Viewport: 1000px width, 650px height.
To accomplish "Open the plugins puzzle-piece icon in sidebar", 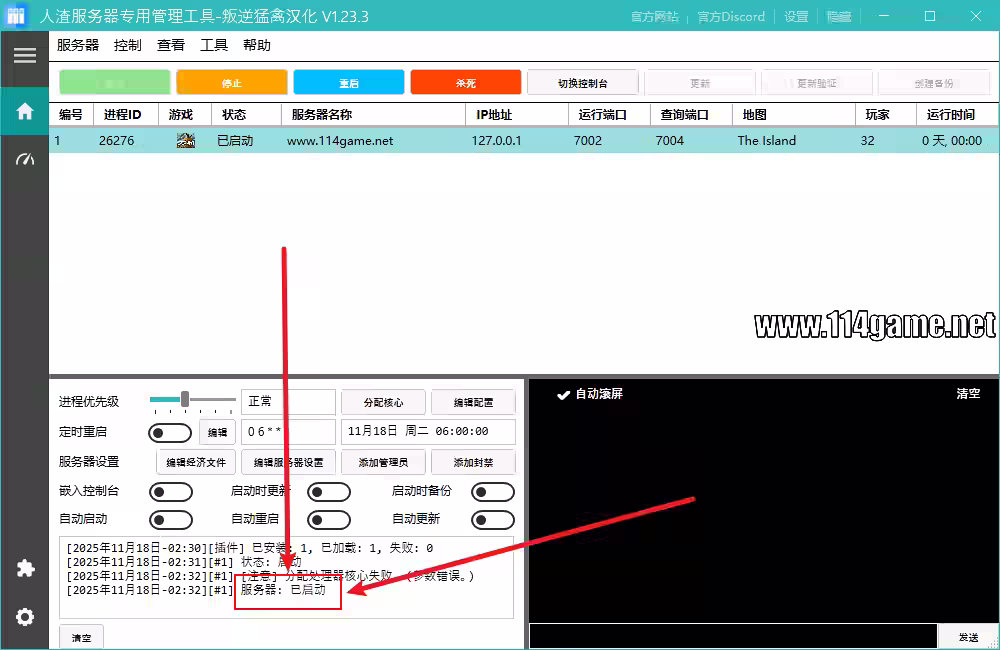I will point(24,568).
